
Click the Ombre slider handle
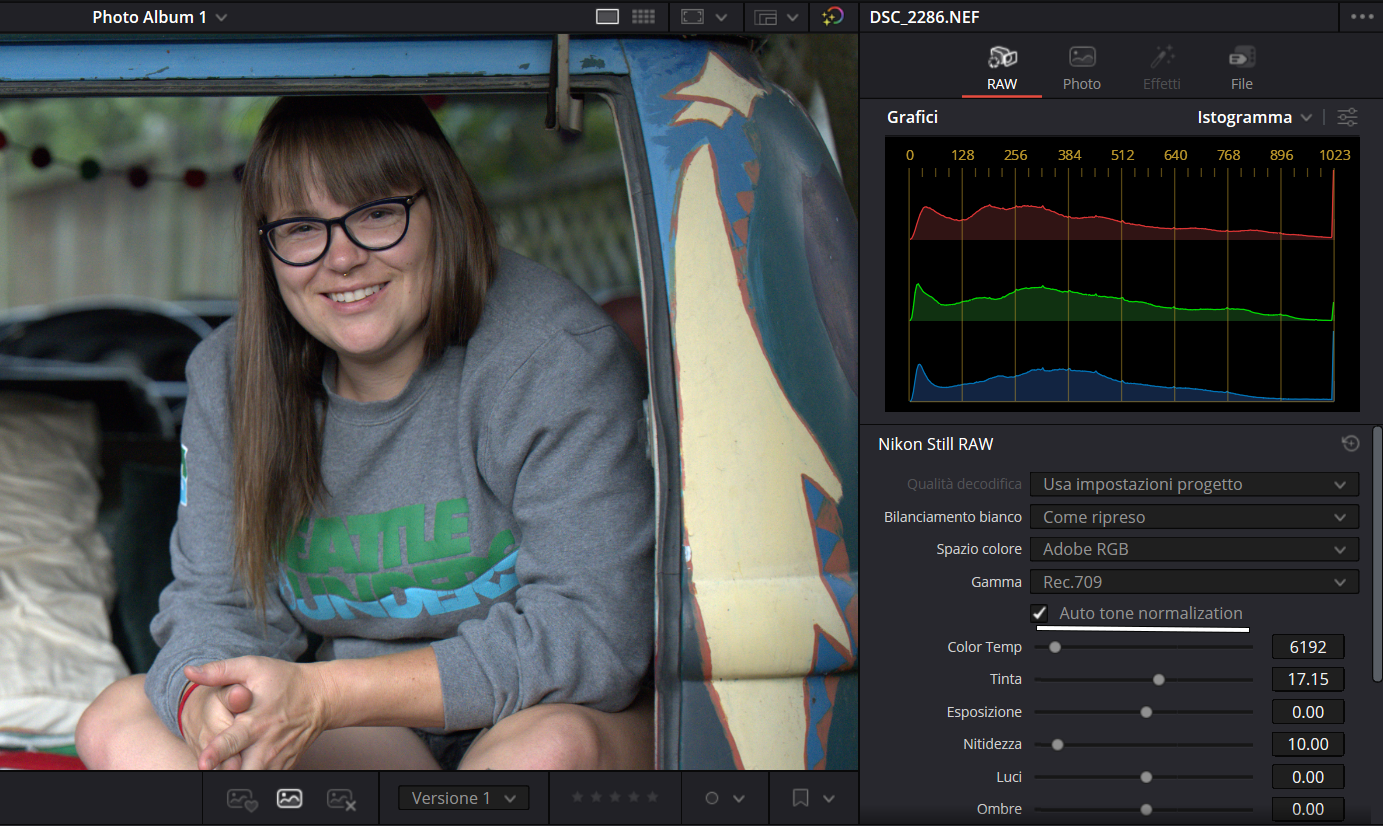click(x=1146, y=809)
